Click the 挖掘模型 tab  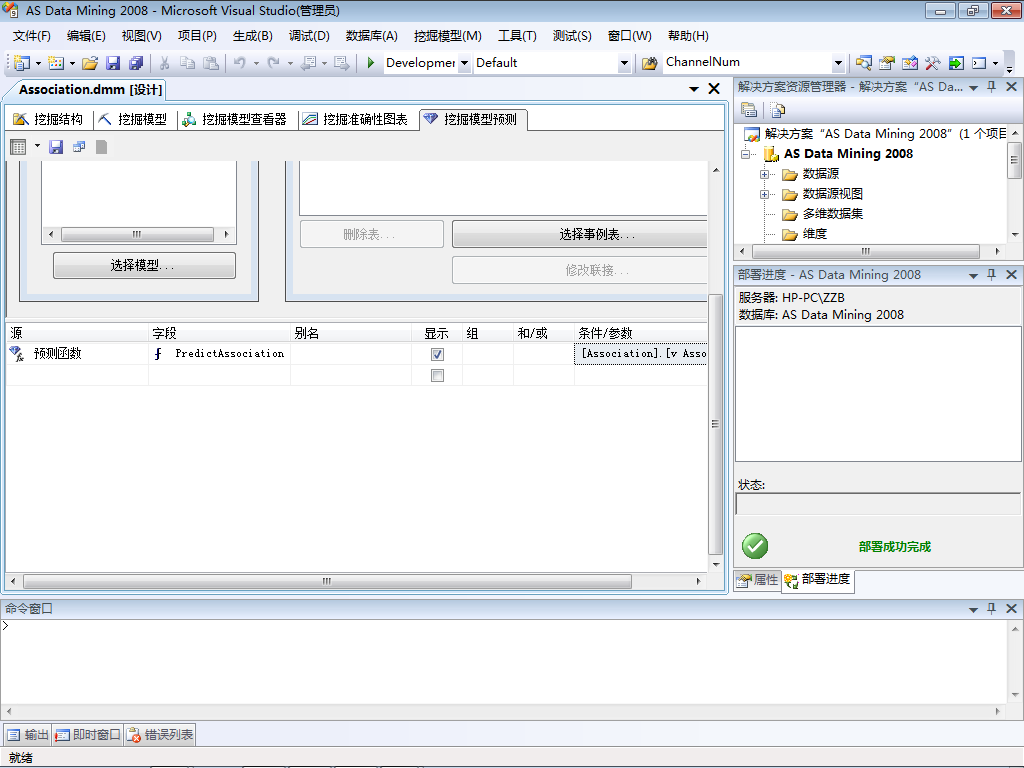[134, 119]
